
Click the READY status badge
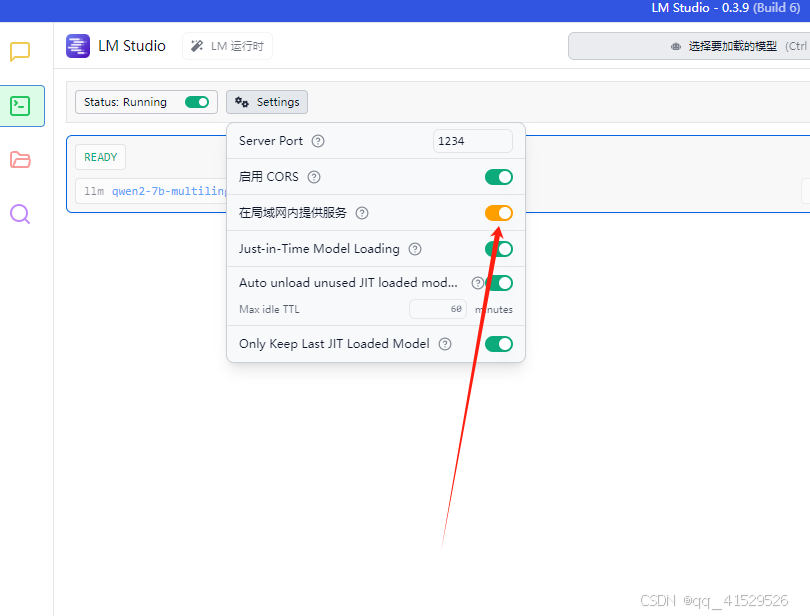pyautogui.click(x=101, y=157)
